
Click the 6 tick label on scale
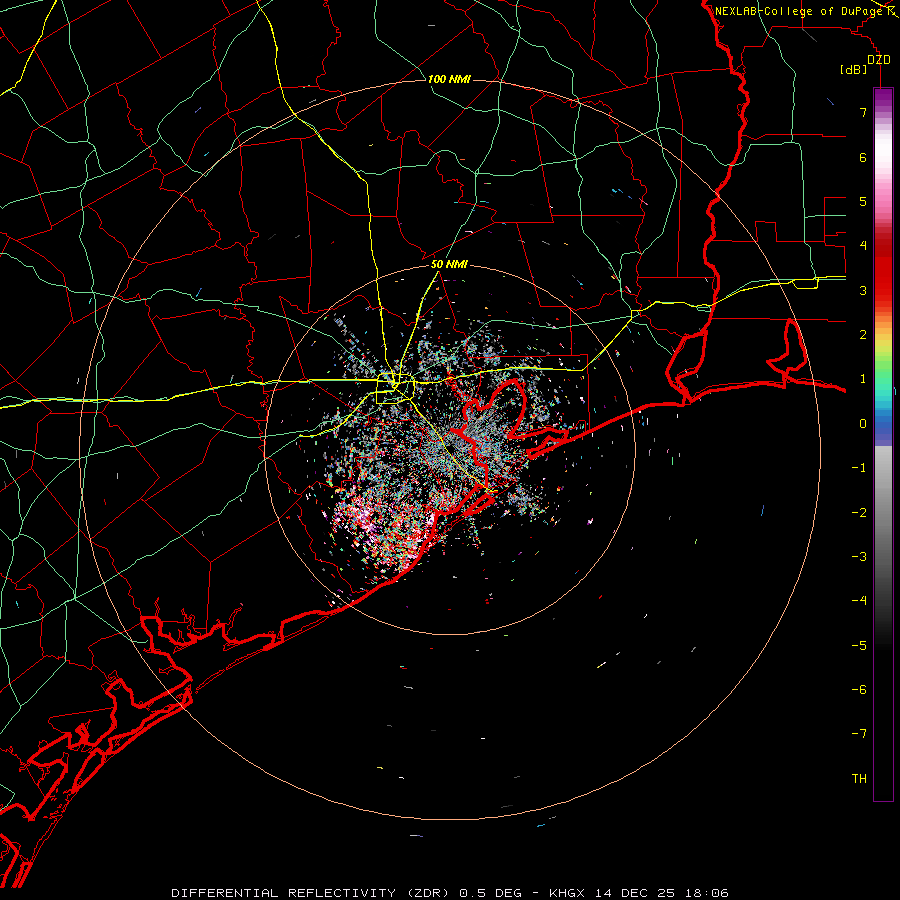[863, 157]
